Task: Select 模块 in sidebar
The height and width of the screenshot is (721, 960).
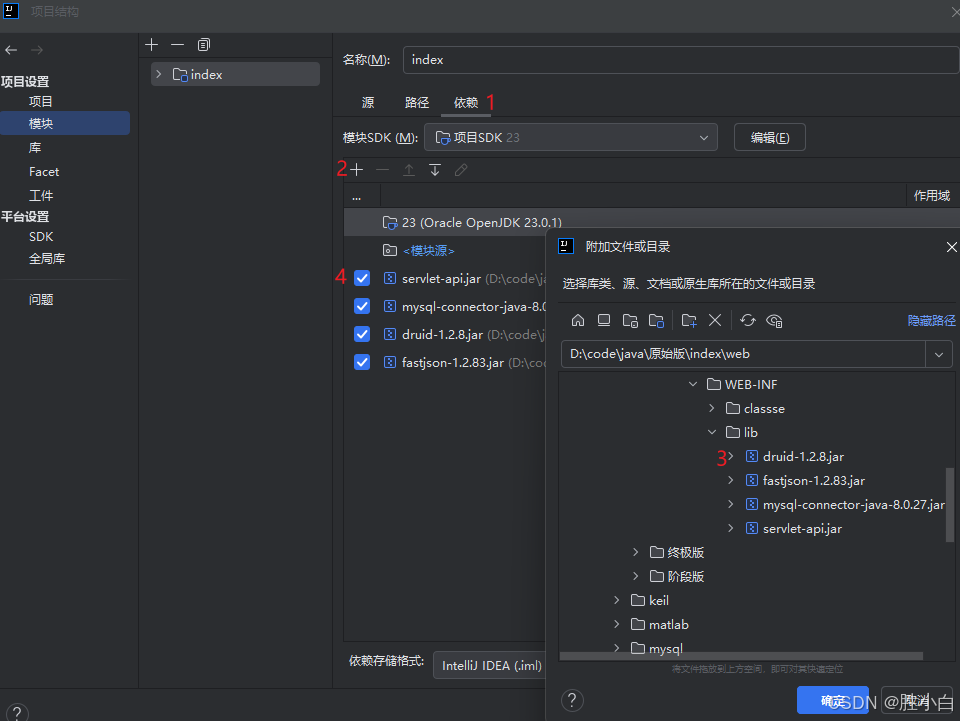Action: coord(65,123)
